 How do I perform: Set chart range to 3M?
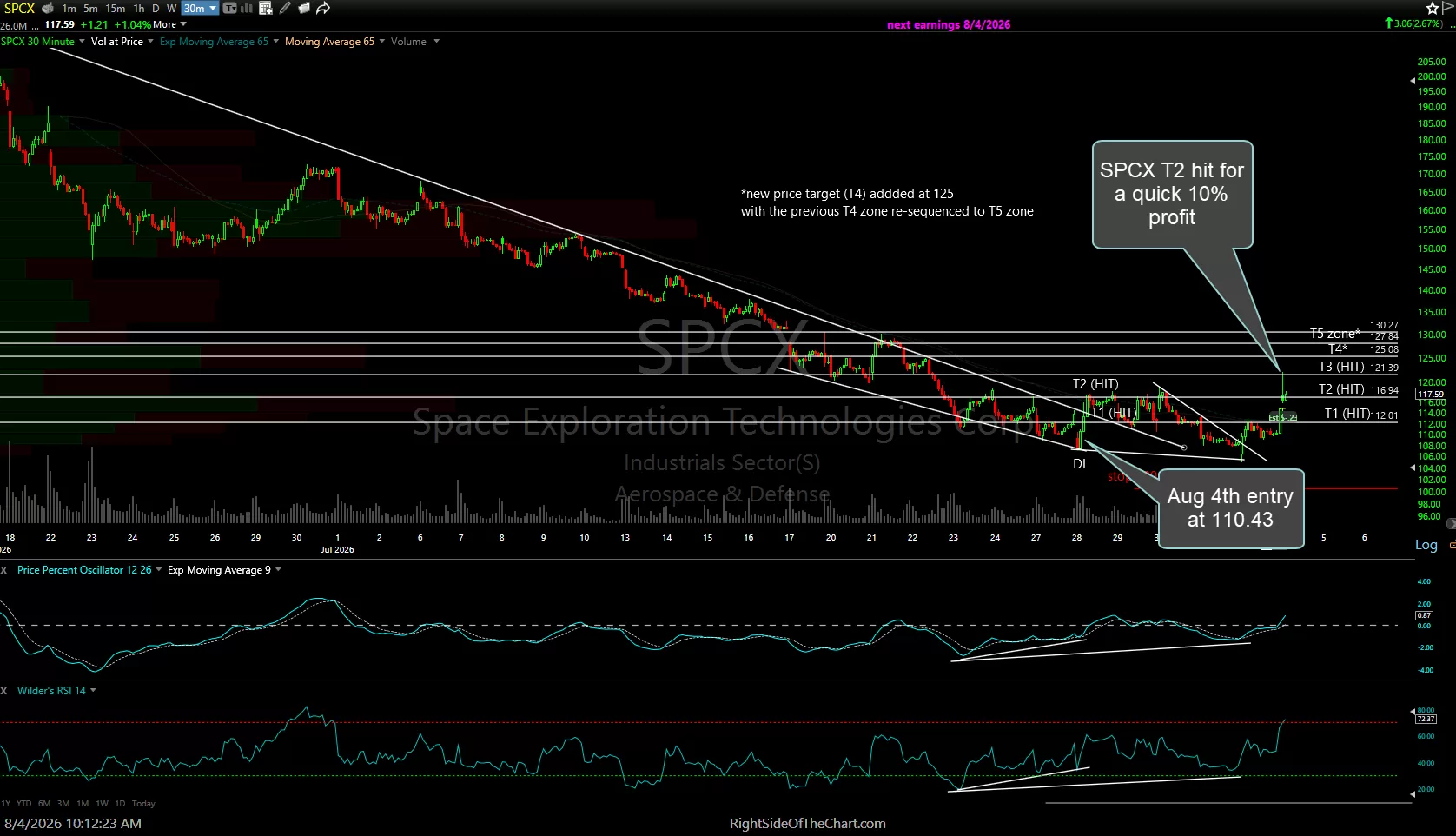pos(63,804)
